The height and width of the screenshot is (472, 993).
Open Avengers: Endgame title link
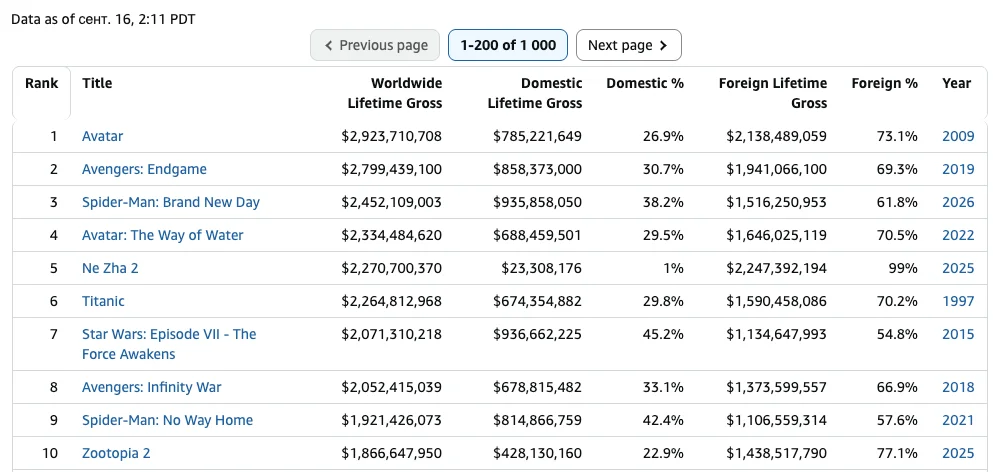click(x=144, y=169)
